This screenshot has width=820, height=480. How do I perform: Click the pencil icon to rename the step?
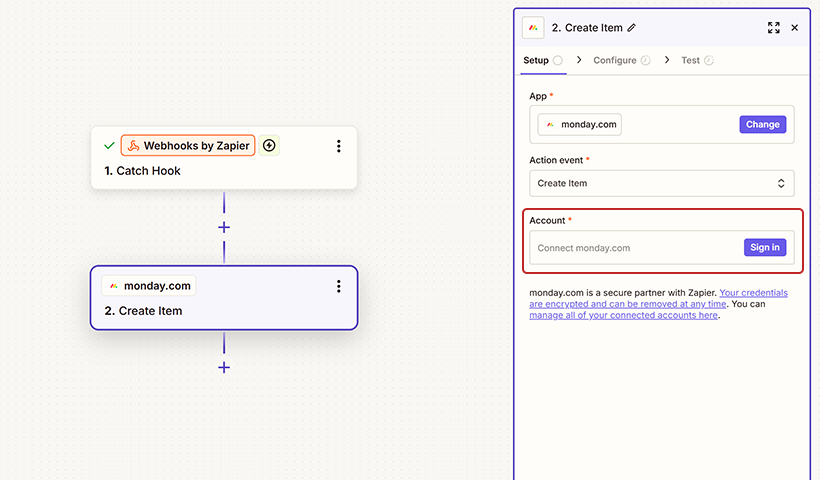pos(631,28)
